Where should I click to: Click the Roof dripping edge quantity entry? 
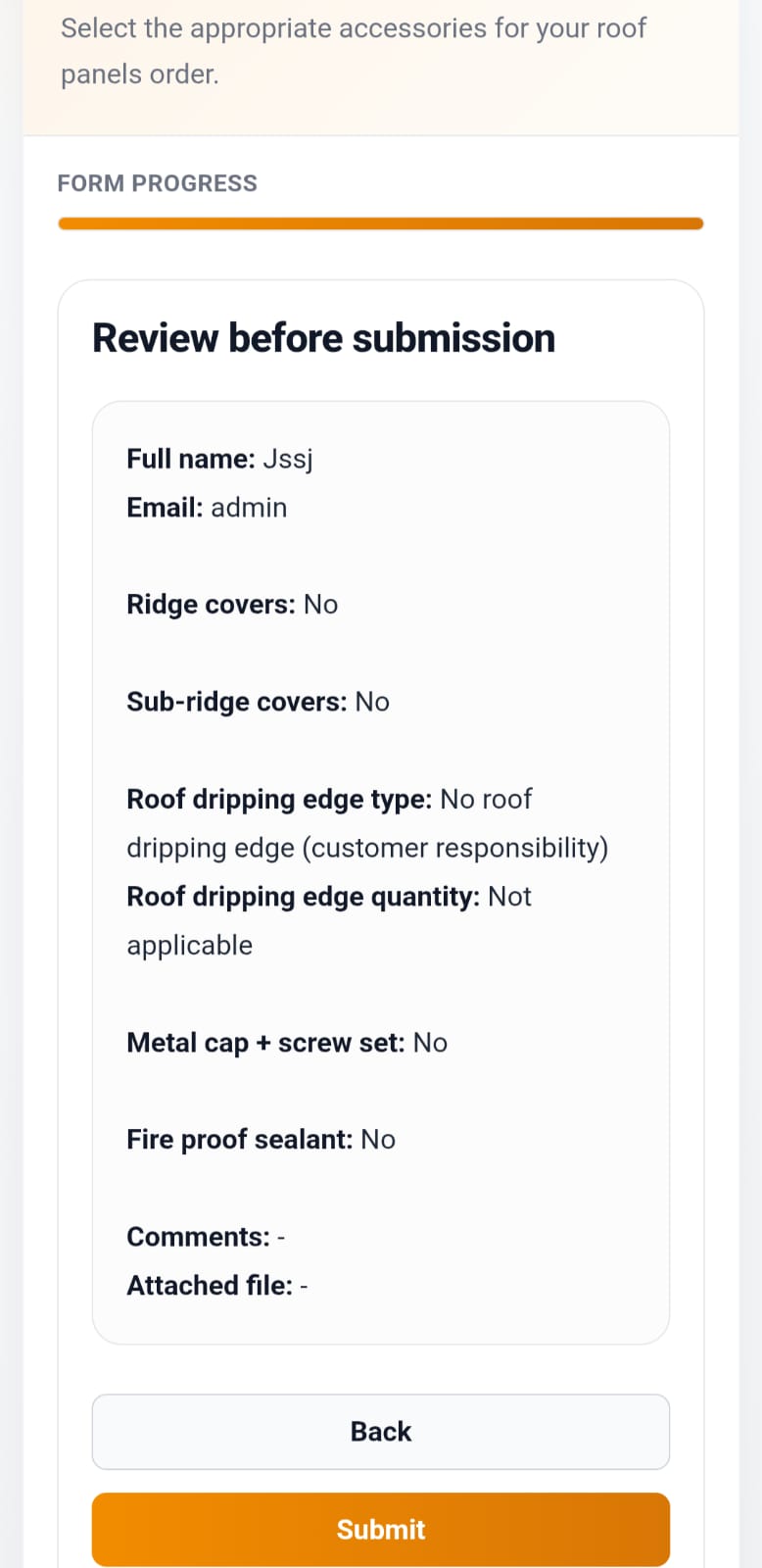tap(329, 921)
